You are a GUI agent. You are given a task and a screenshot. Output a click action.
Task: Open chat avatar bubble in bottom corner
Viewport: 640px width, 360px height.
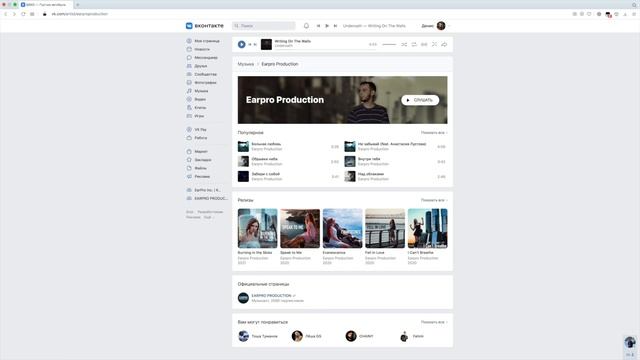point(630,342)
